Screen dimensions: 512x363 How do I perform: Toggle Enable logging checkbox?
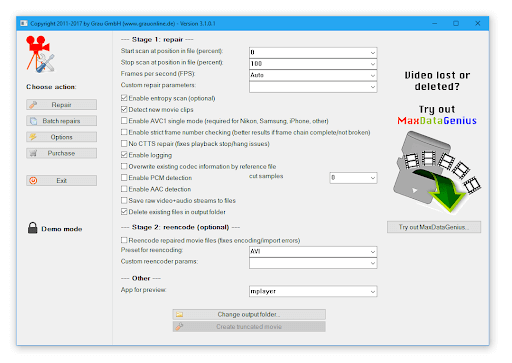pyautogui.click(x=124, y=155)
